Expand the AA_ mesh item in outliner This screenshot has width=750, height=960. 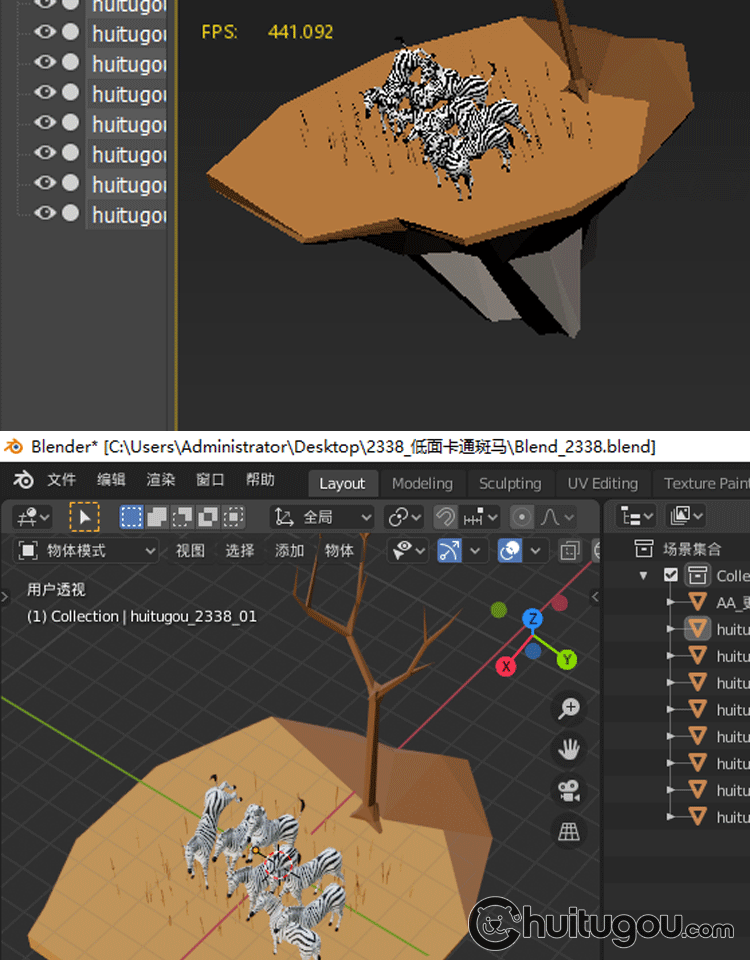click(670, 602)
